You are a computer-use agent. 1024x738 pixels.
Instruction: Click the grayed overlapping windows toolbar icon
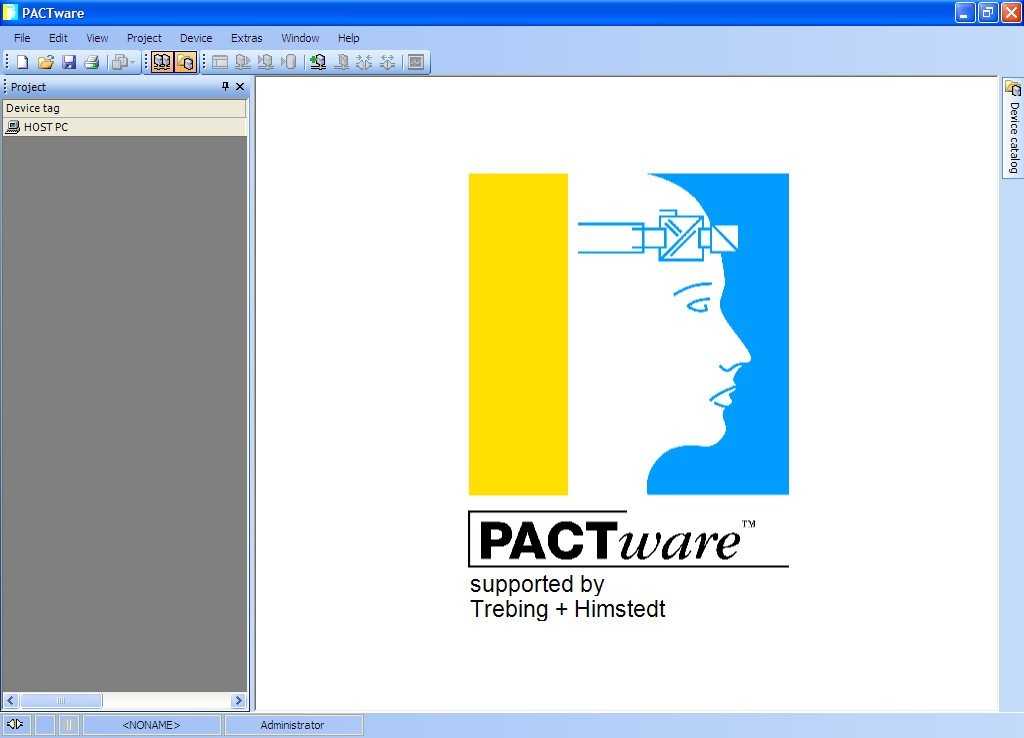pos(119,62)
